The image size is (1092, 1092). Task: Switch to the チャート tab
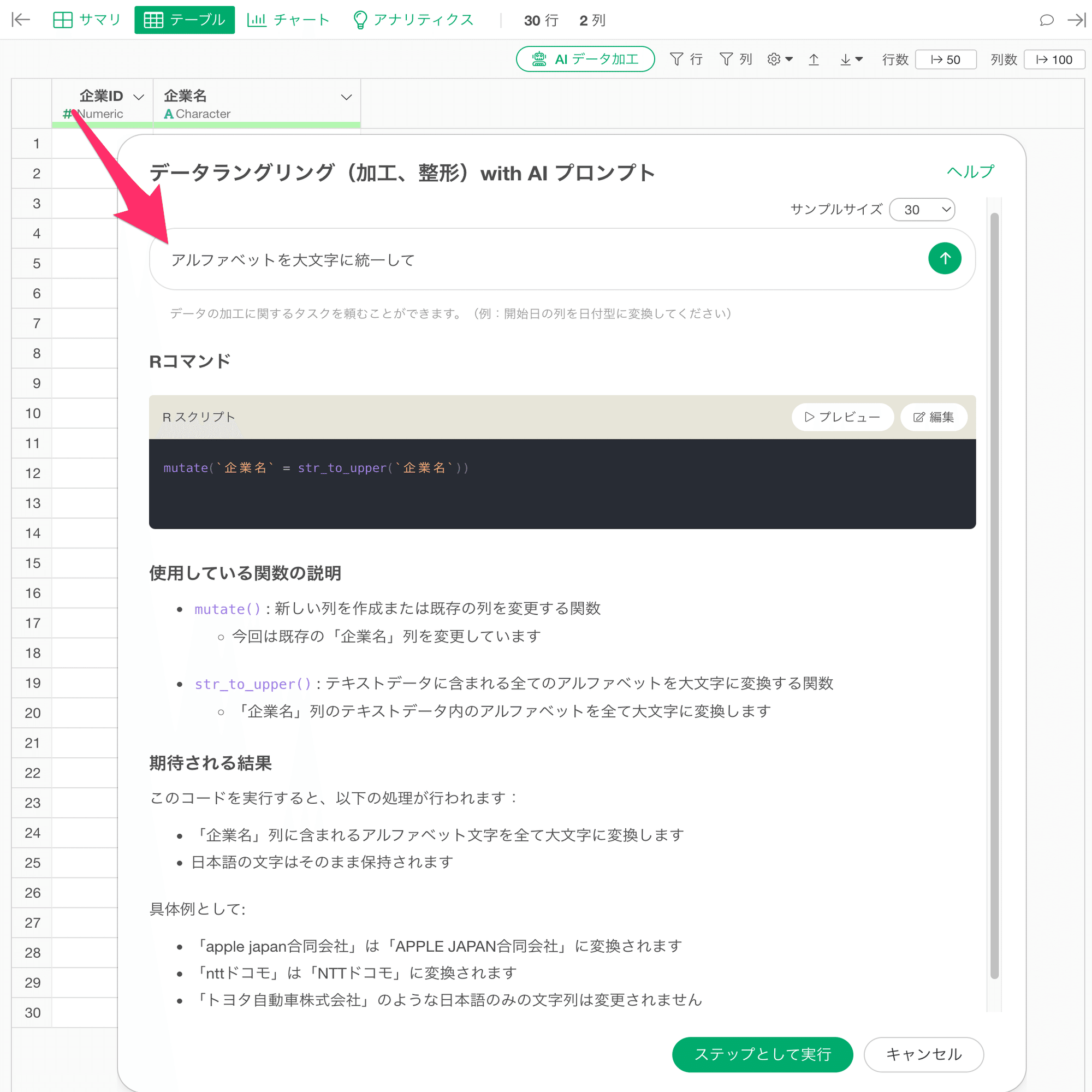tap(288, 19)
